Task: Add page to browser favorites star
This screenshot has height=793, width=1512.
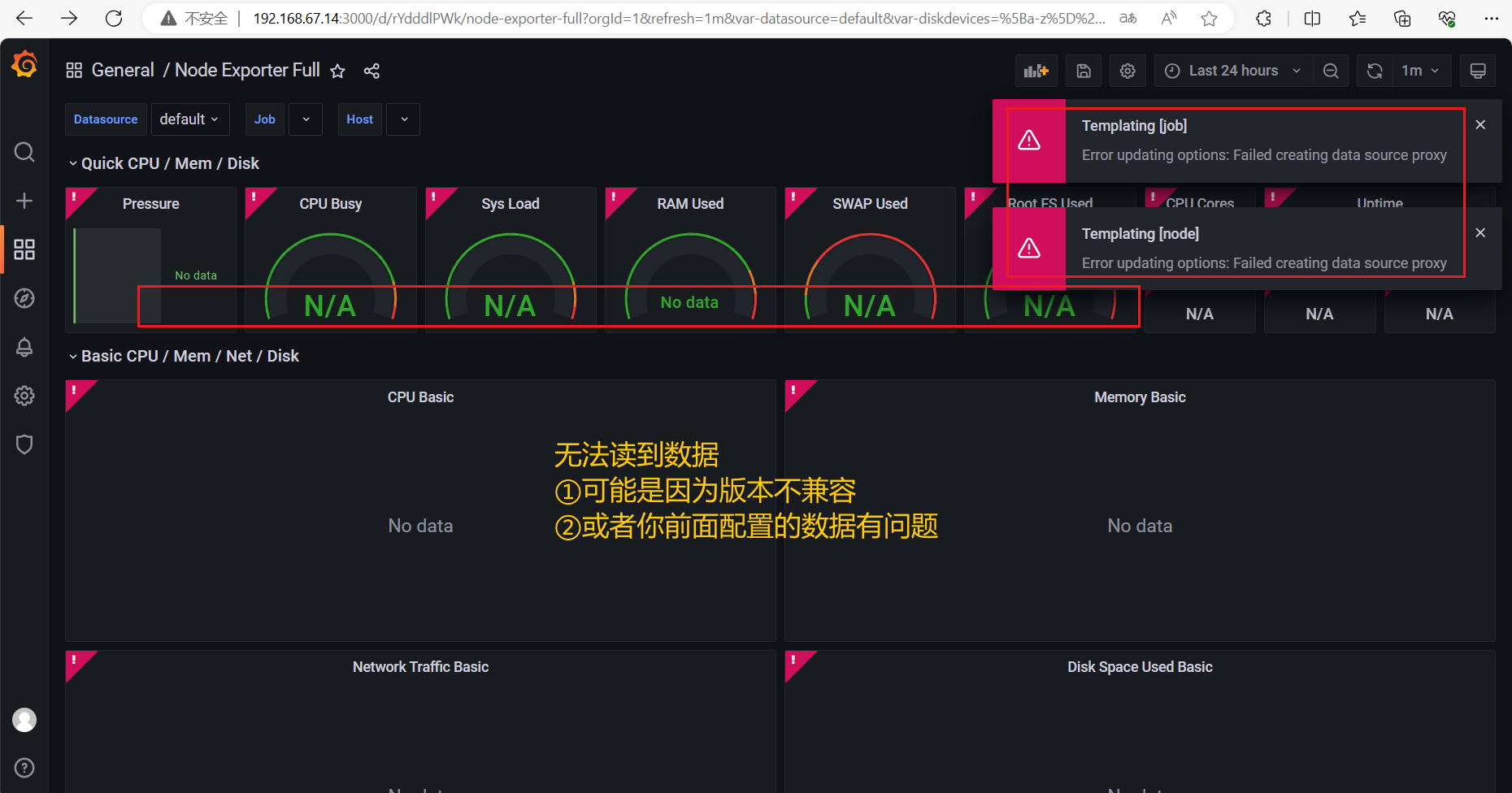Action: (x=1209, y=18)
